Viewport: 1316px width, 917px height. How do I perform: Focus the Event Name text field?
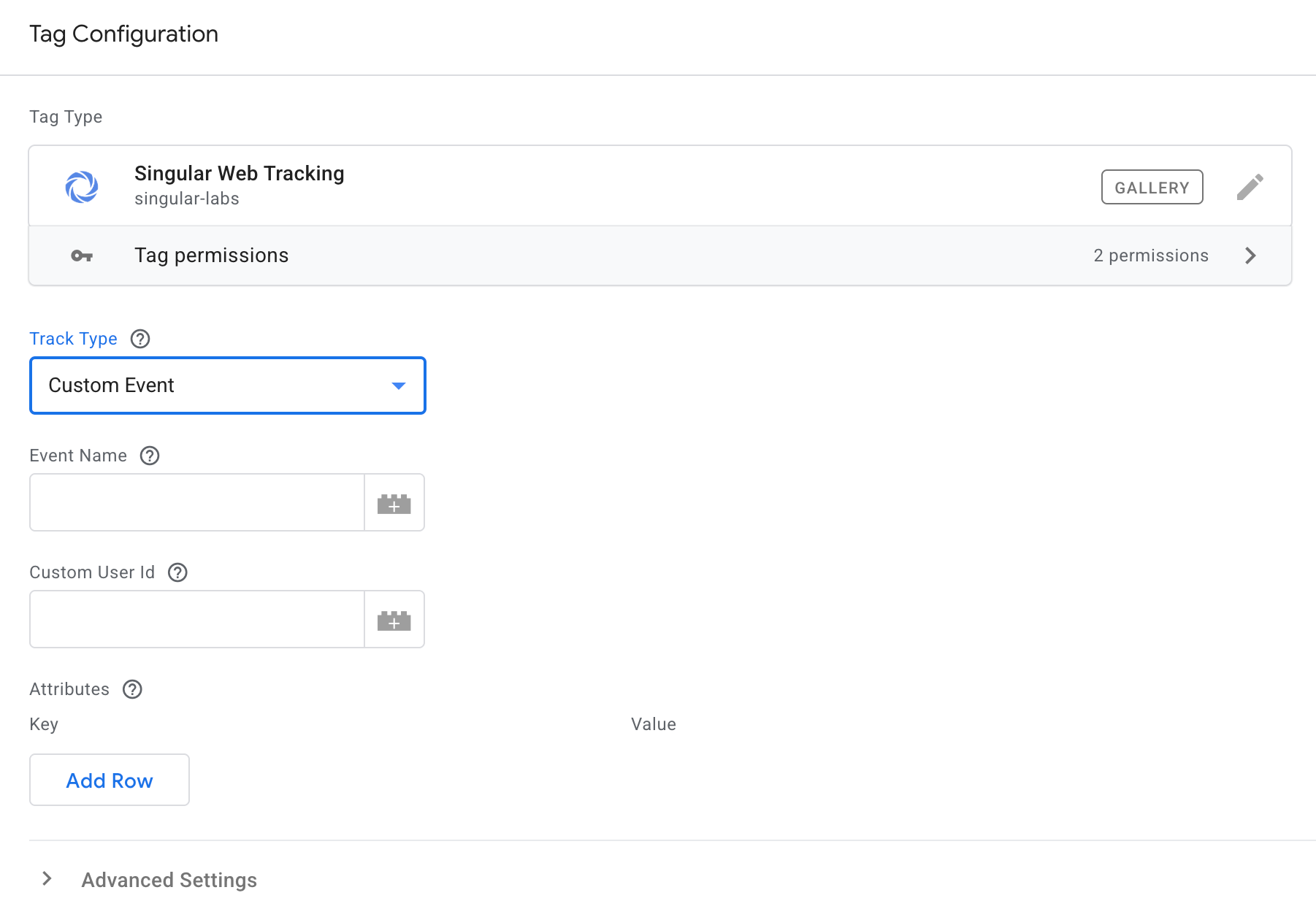(197, 503)
